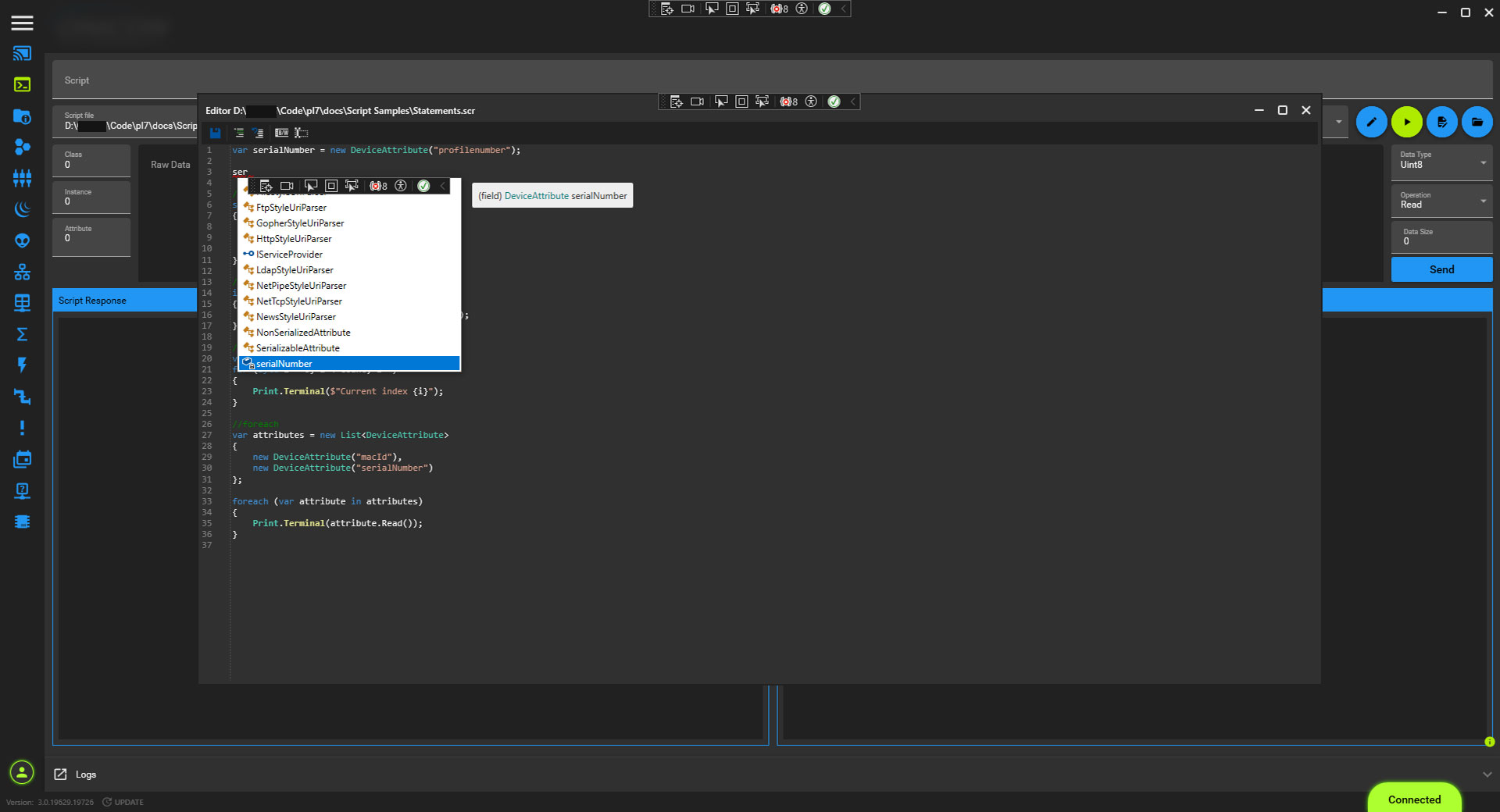Click the user profile icon at bottom left
Viewport: 1500px width, 812px height.
pyautogui.click(x=22, y=772)
